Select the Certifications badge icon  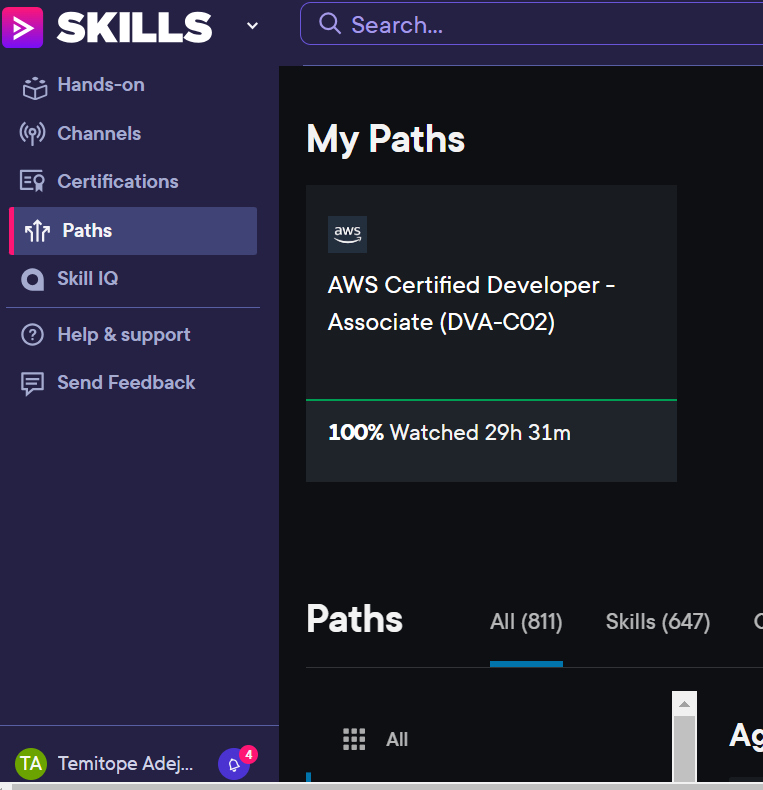pyautogui.click(x=33, y=182)
